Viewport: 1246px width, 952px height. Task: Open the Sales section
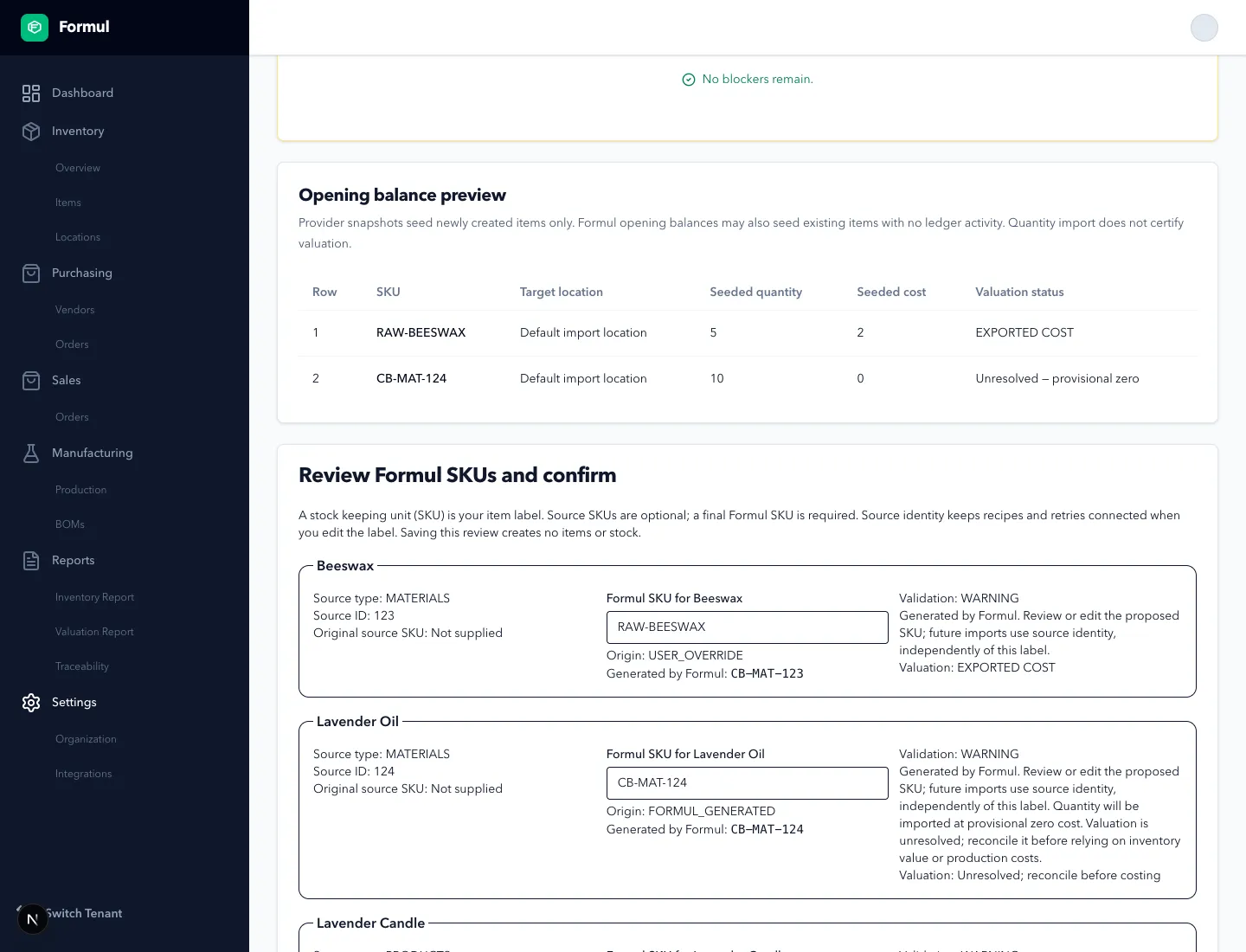coord(66,381)
